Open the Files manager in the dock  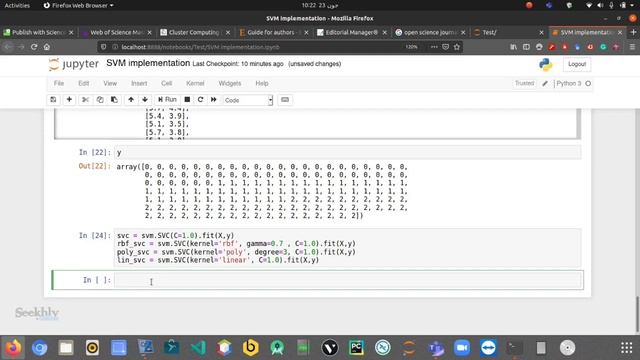(x=66, y=348)
